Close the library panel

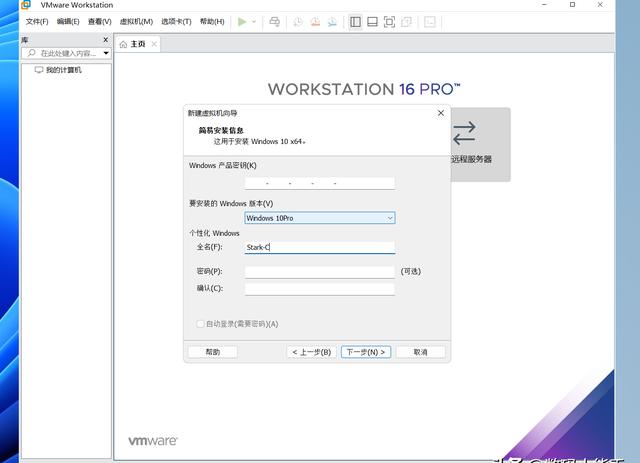click(x=105, y=40)
